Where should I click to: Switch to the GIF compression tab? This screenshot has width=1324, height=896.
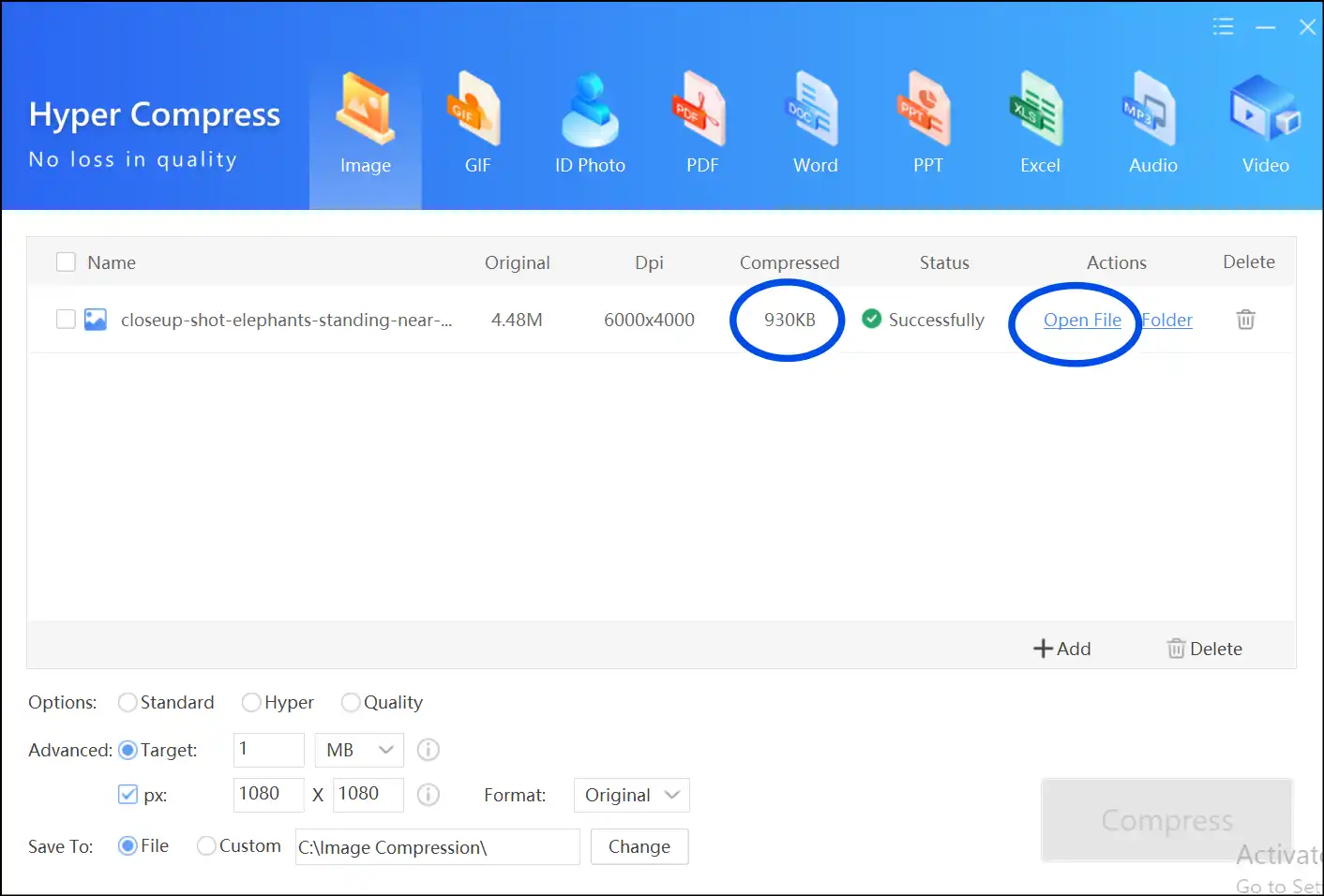pos(477,125)
